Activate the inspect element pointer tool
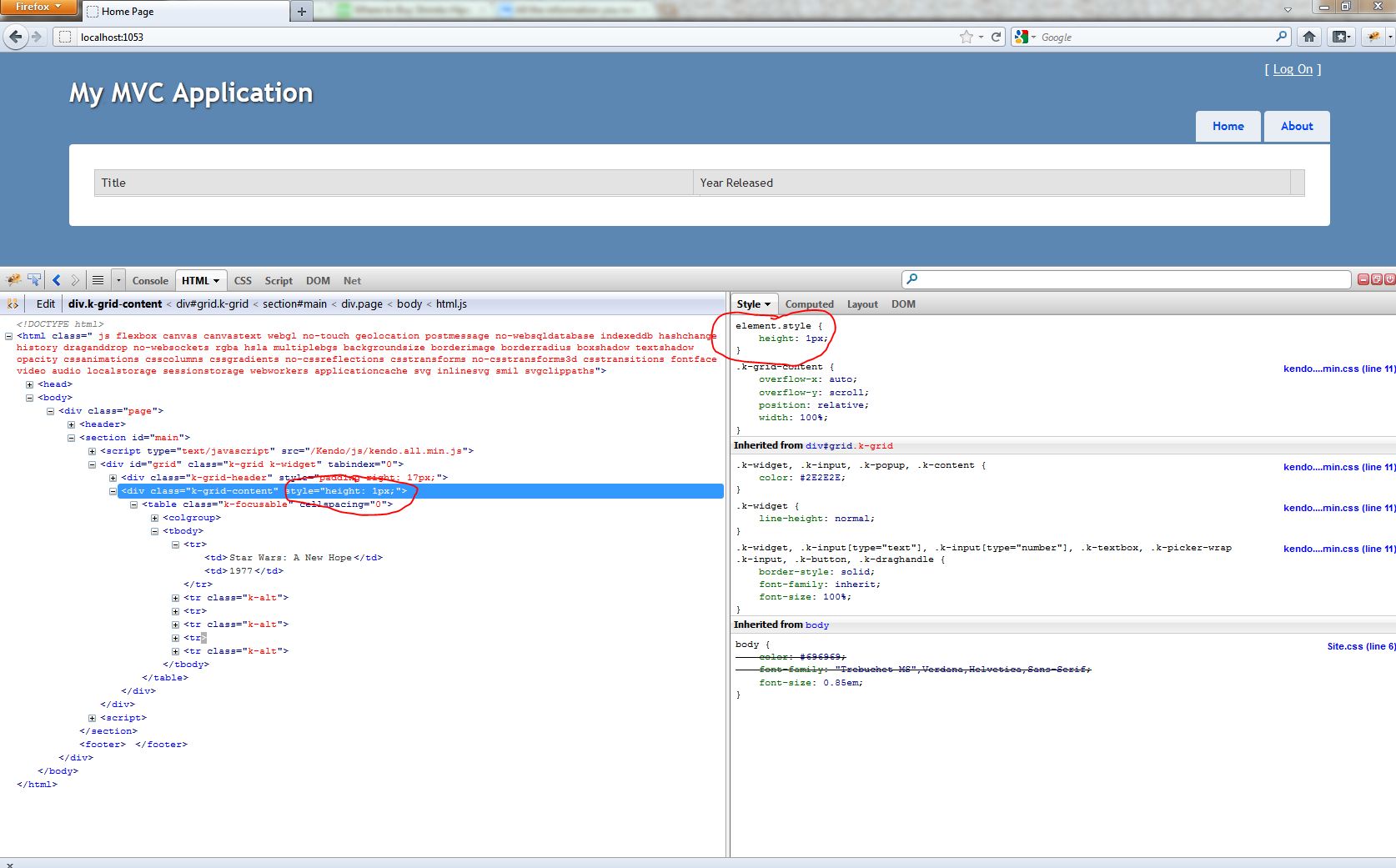 coord(34,280)
